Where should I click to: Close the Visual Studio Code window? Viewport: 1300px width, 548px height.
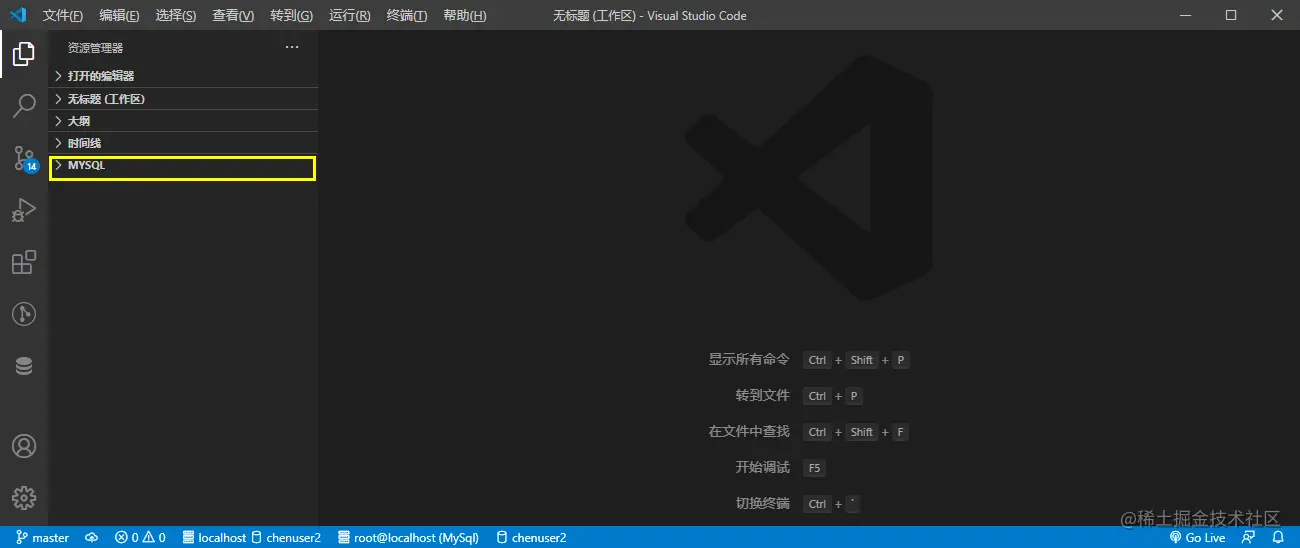1277,15
